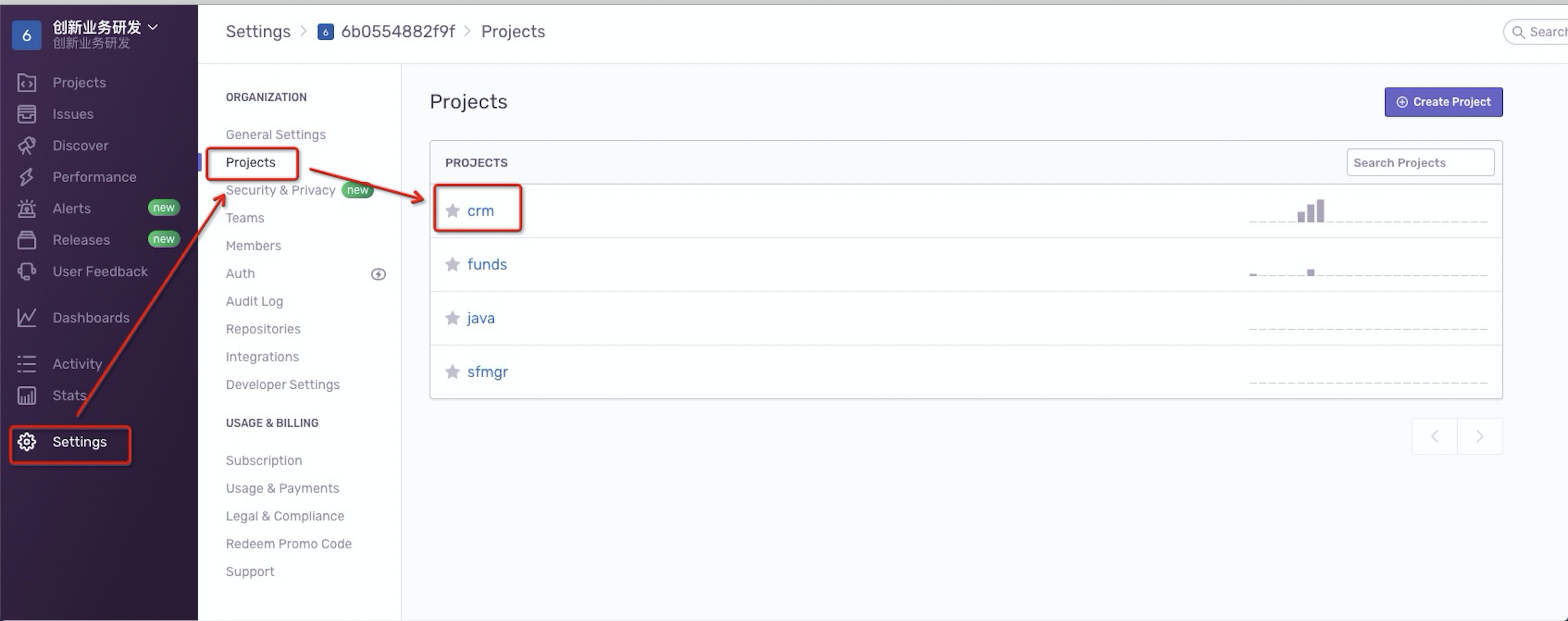Image resolution: width=1568 pixels, height=621 pixels.
Task: Toggle the star for funds project
Action: [x=452, y=264]
